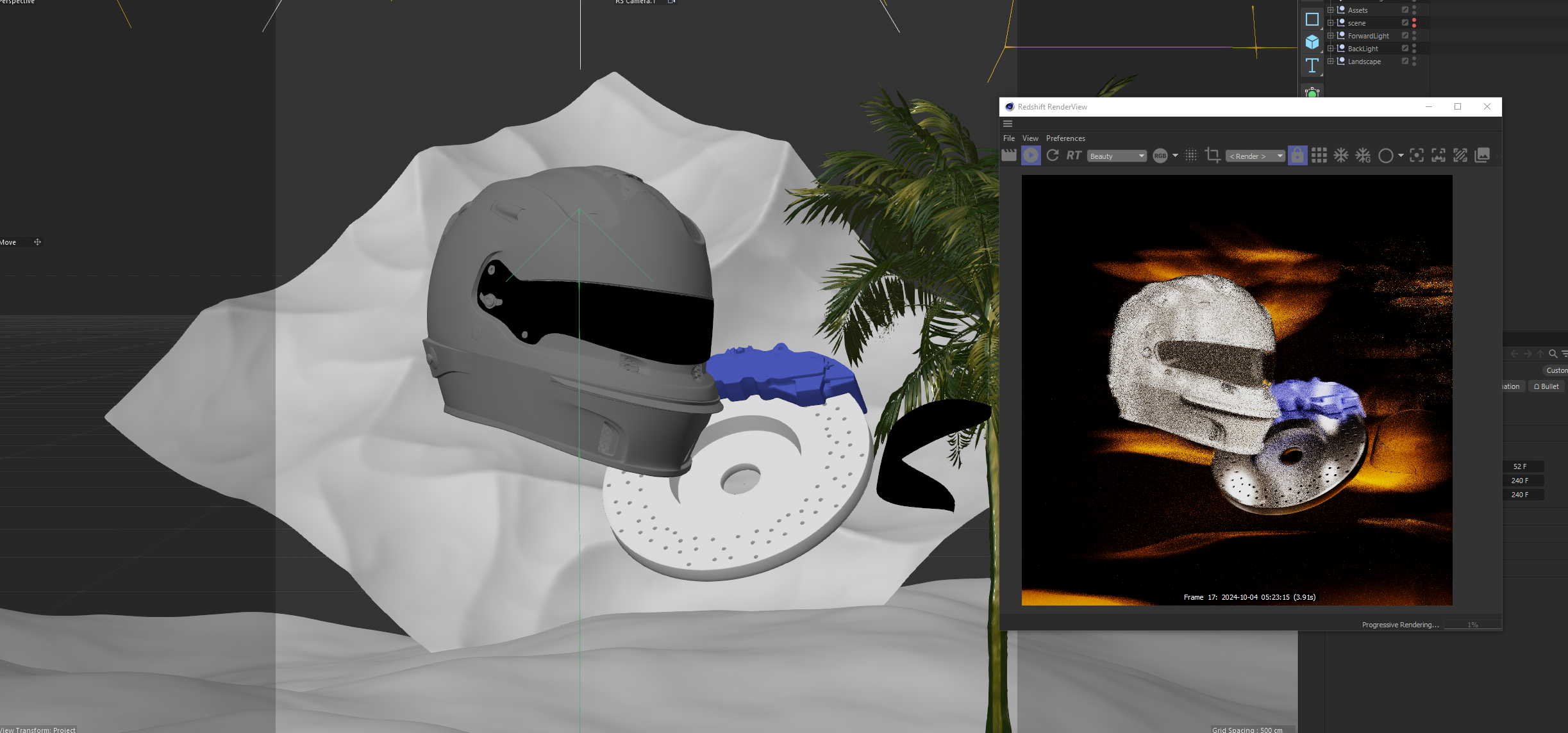The width and height of the screenshot is (1568, 733).
Task: Open the Preferences menu
Action: (1065, 138)
